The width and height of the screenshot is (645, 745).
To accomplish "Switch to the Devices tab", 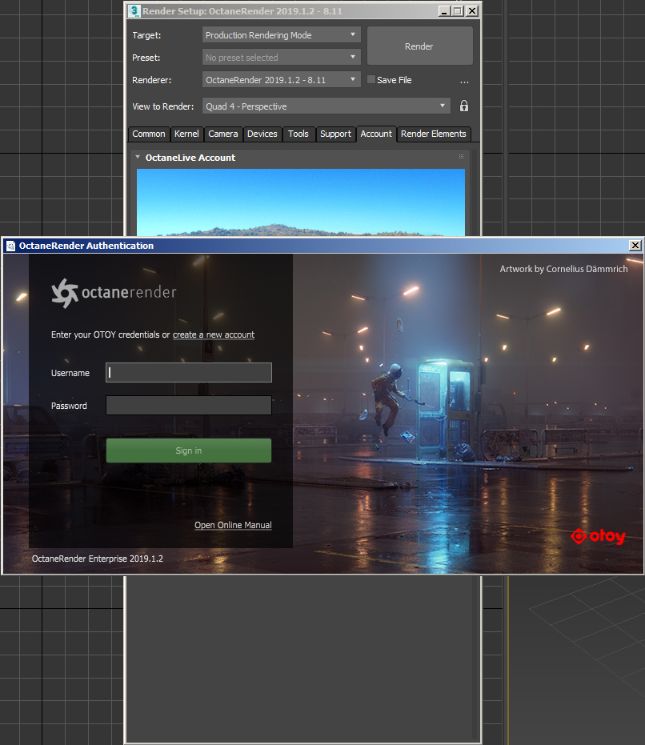I will pyautogui.click(x=262, y=134).
